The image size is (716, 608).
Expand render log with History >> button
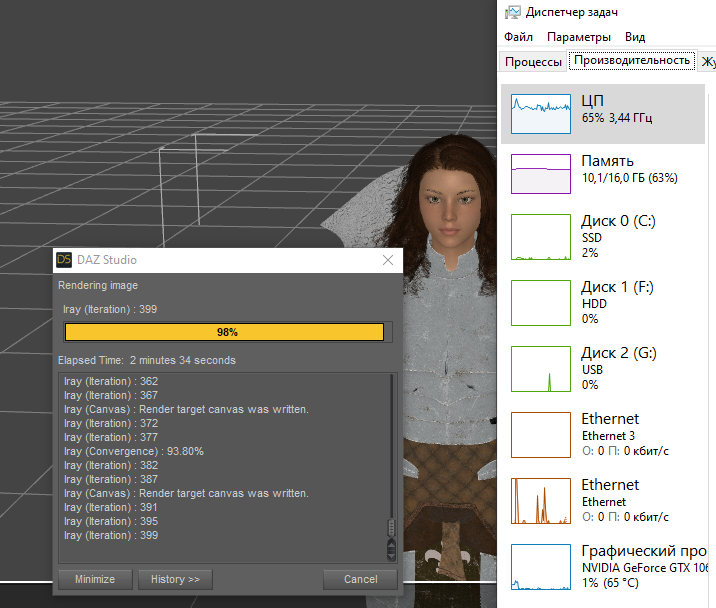175,579
